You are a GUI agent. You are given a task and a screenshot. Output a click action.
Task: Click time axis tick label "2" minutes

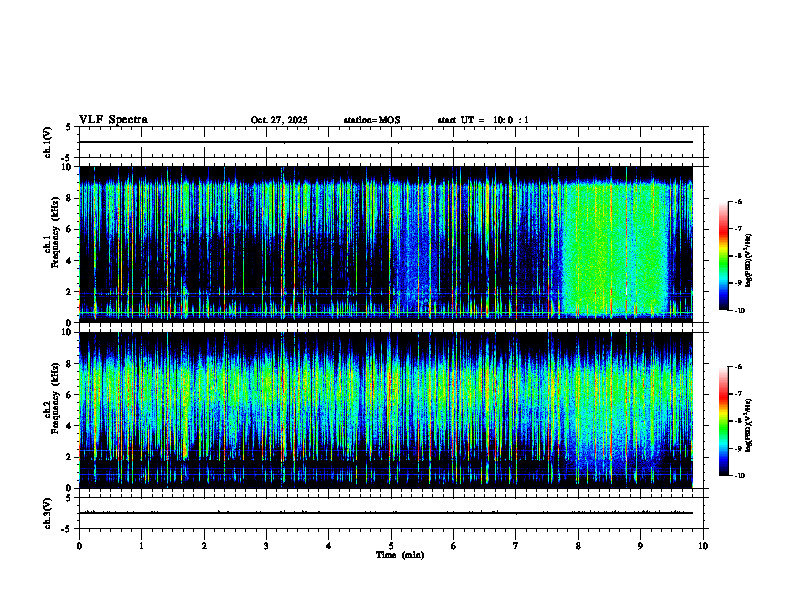point(204,546)
